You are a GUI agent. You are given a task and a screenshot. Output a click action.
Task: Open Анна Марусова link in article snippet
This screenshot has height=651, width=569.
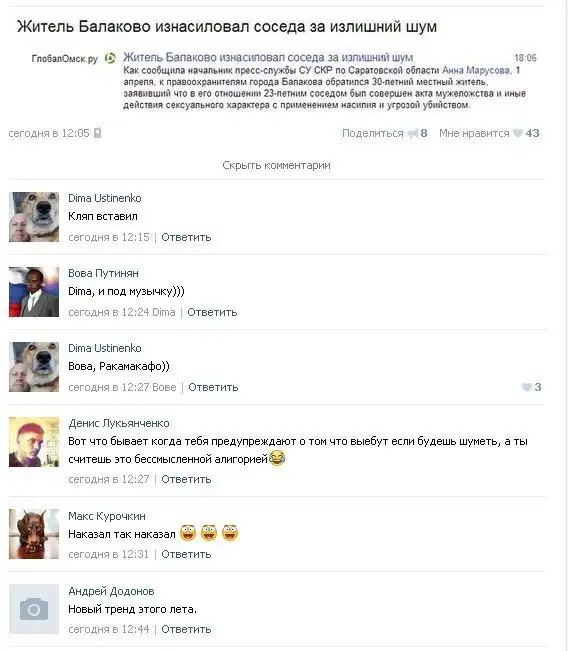point(476,70)
